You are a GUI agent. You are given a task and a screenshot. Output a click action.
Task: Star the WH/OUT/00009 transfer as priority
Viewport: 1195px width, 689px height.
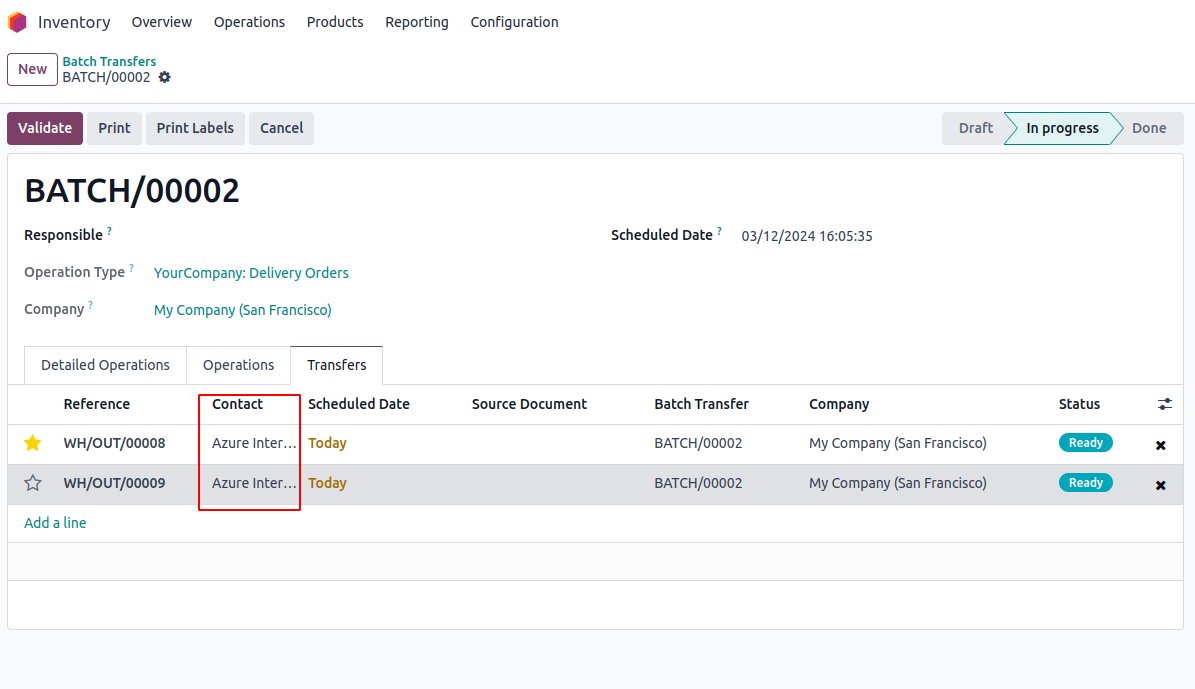[x=33, y=483]
